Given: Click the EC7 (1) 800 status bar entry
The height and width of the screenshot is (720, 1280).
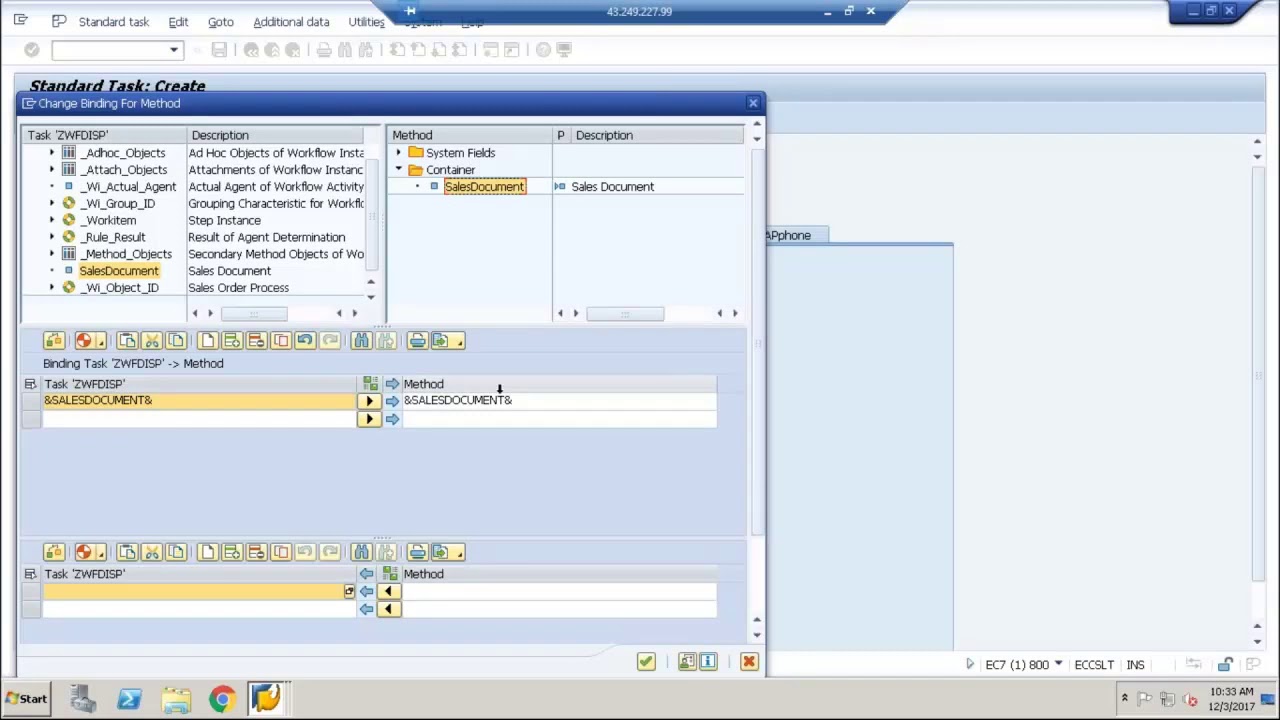Looking at the screenshot, I should [1017, 665].
